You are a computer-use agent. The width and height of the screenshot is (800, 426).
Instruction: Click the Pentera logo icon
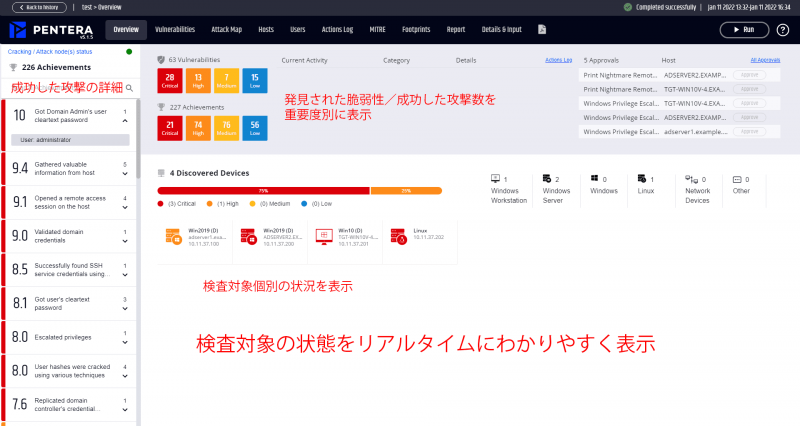(17, 30)
